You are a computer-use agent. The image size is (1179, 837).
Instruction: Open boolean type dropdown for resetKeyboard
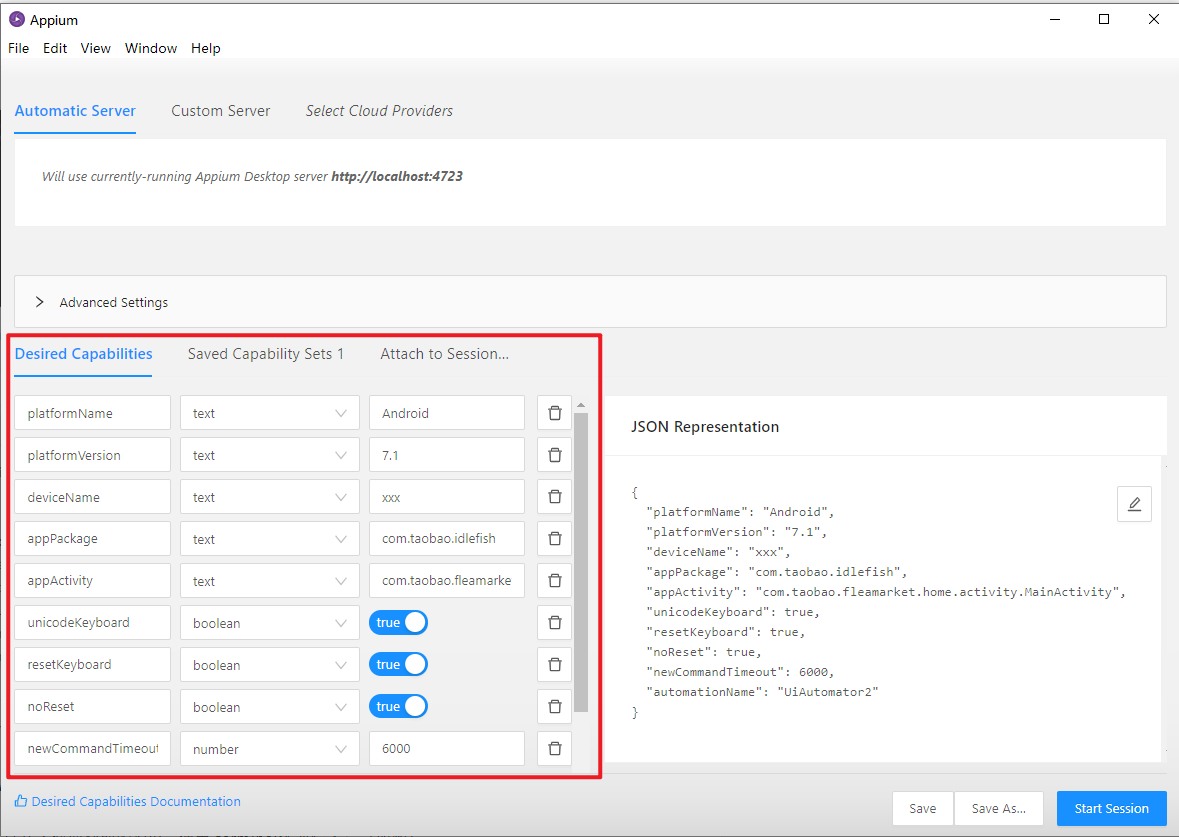pos(269,665)
